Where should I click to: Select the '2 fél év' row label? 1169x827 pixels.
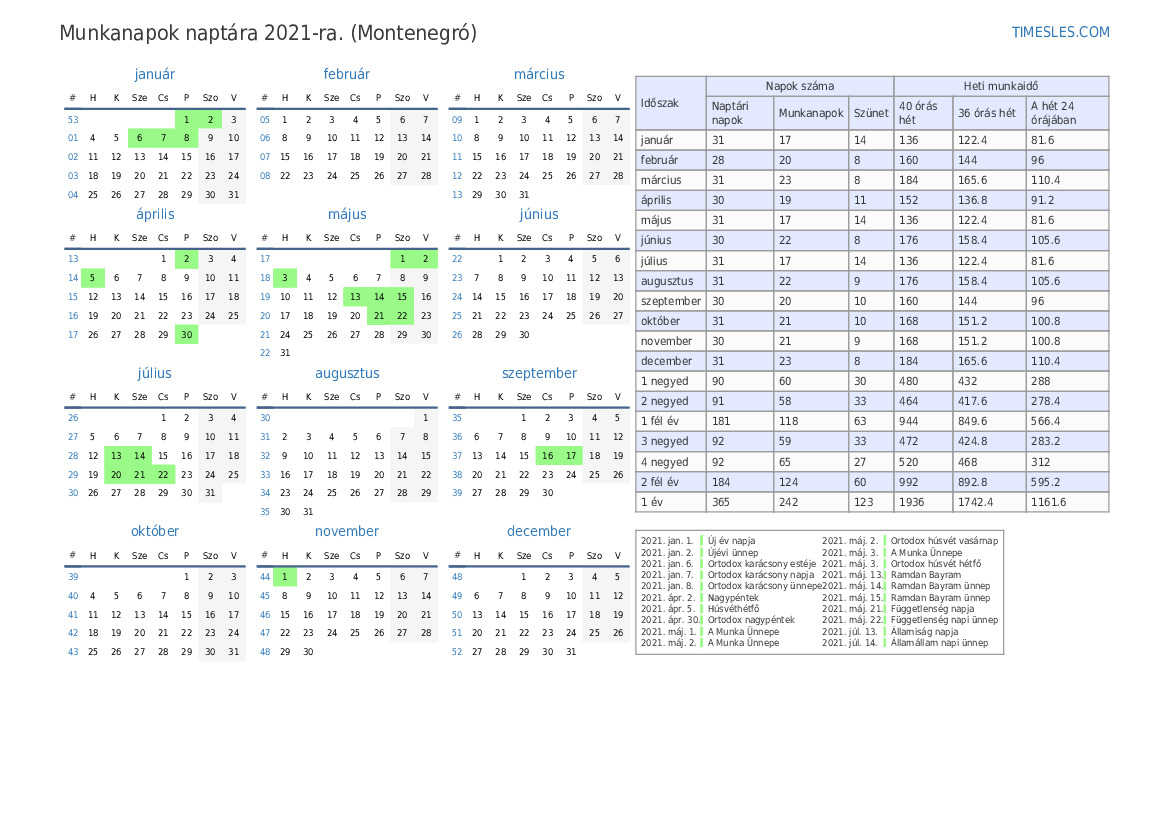[x=659, y=482]
